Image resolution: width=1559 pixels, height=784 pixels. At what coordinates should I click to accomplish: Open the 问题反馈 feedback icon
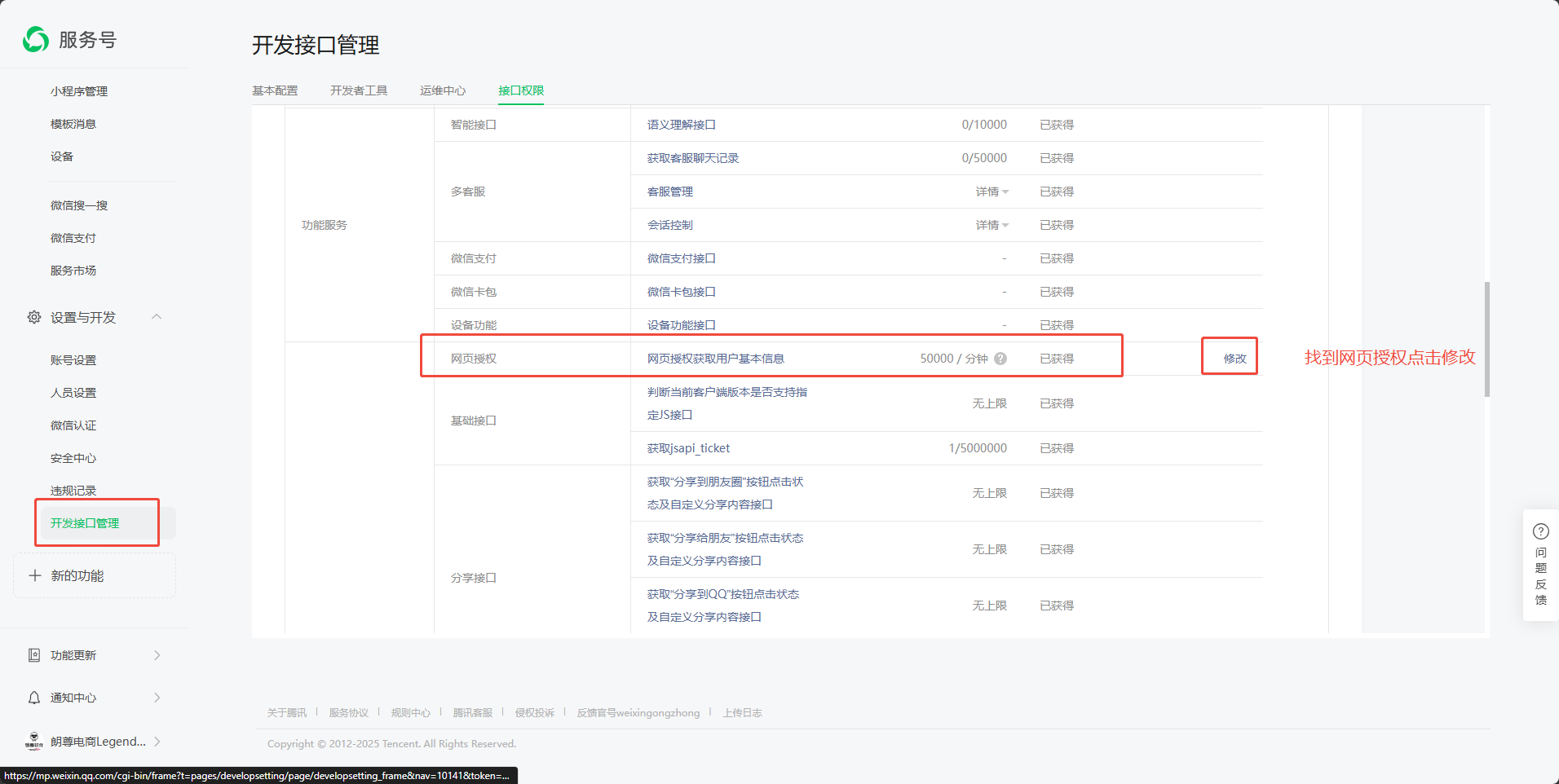click(1540, 532)
